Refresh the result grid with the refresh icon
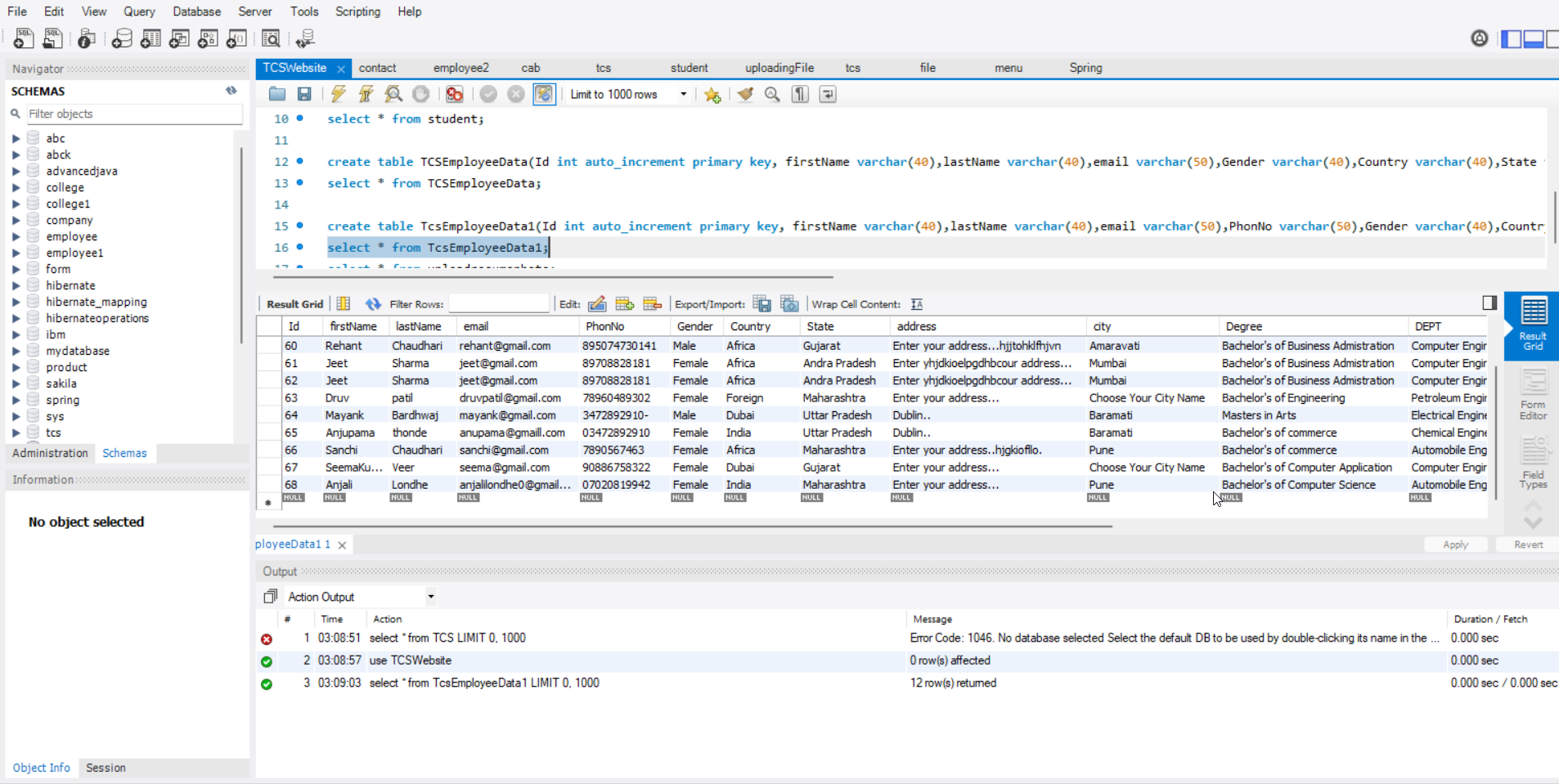This screenshot has width=1559, height=784. tap(373, 304)
